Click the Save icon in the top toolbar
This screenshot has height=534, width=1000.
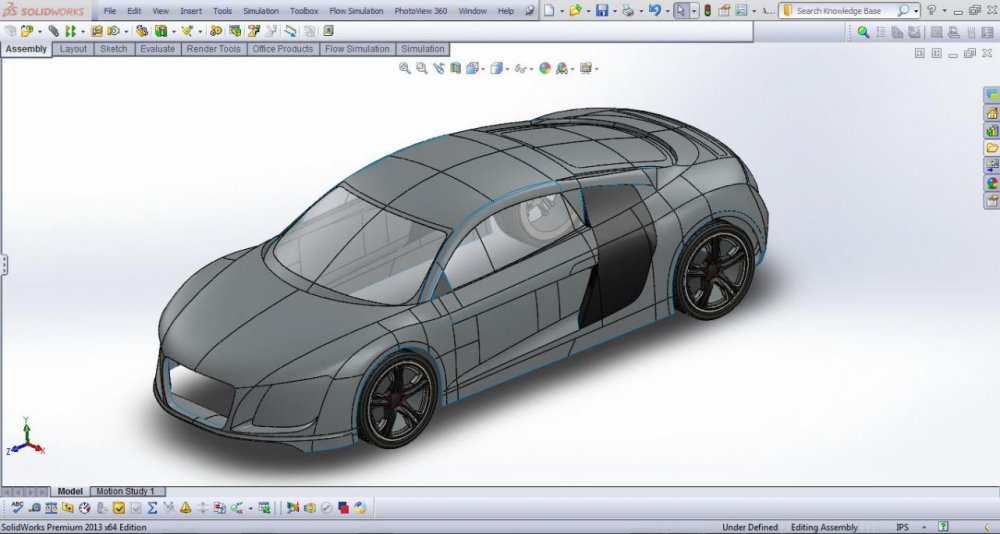[x=601, y=11]
